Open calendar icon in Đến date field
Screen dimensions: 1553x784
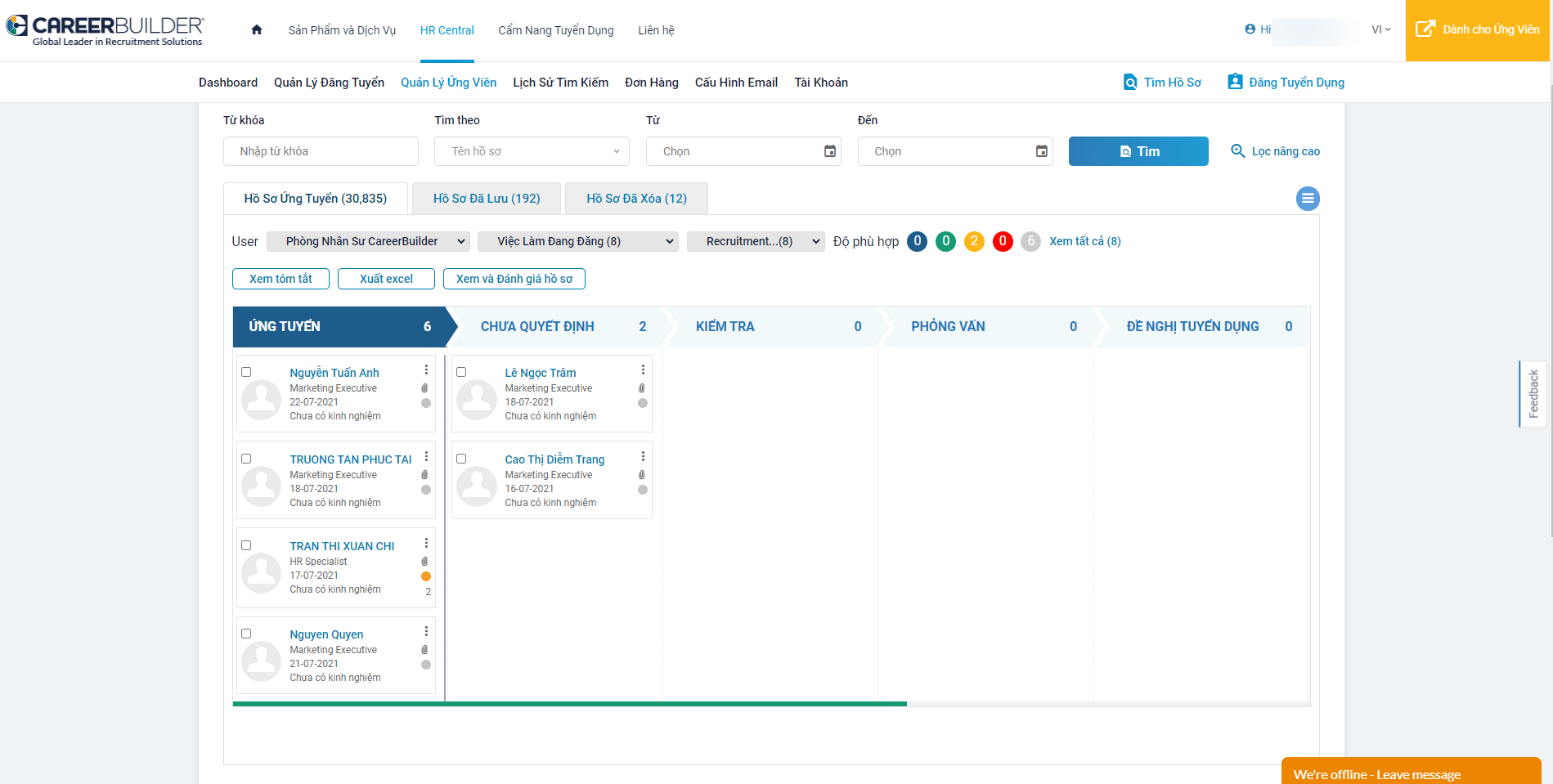point(1042,151)
